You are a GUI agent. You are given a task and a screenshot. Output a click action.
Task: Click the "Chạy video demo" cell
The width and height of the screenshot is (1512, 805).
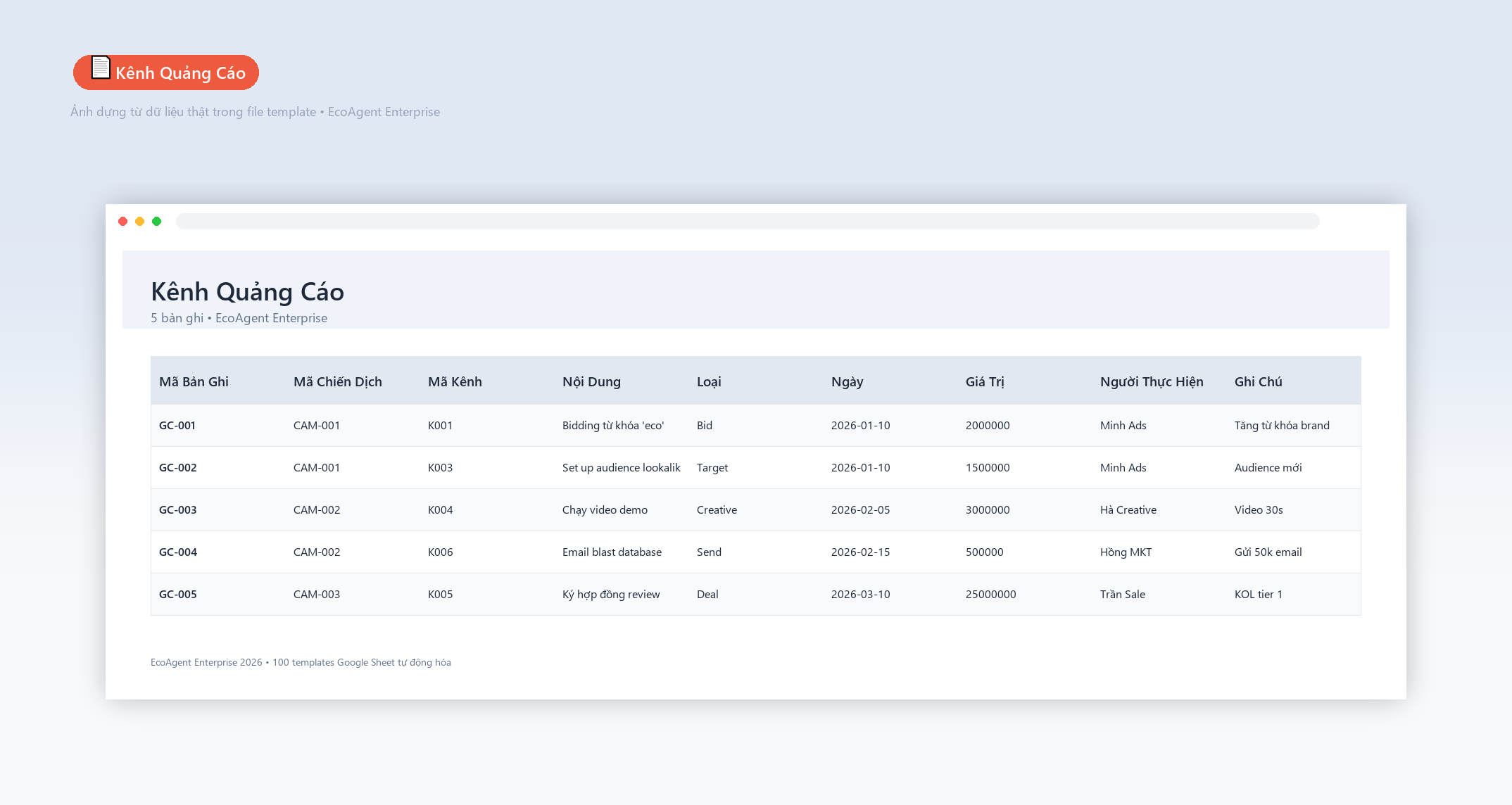point(605,509)
